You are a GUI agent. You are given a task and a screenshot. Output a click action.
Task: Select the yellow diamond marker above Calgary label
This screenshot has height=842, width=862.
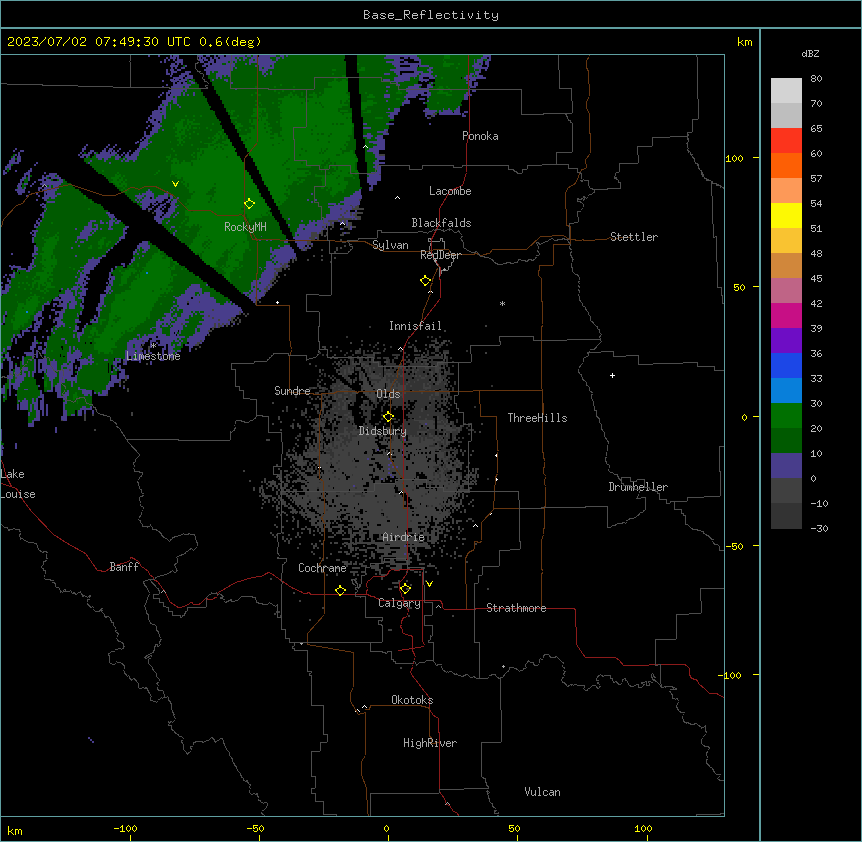(x=405, y=589)
